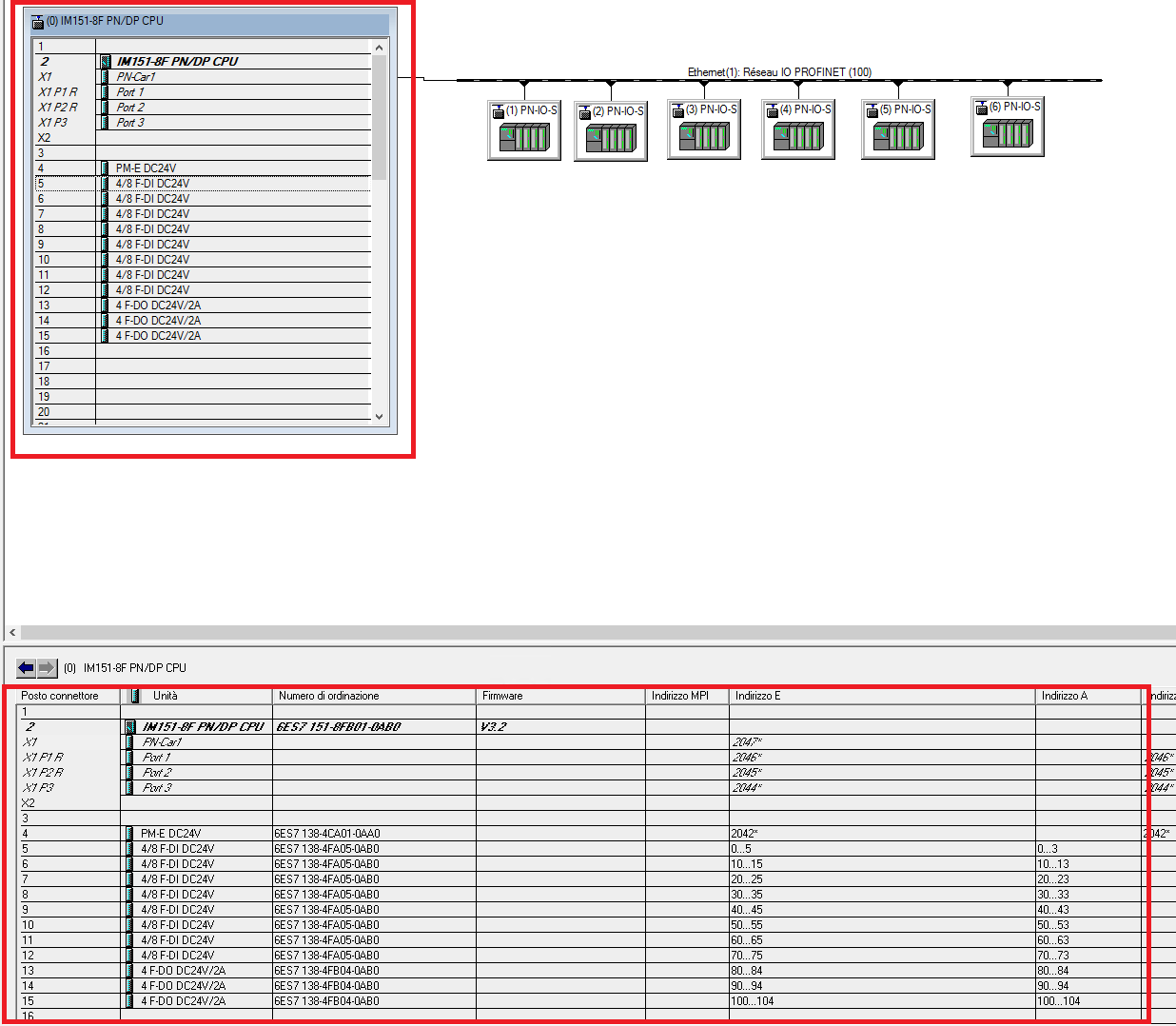Click the scroll-down arrow in the rack window
The height and width of the screenshot is (1026, 1176).
click(379, 416)
